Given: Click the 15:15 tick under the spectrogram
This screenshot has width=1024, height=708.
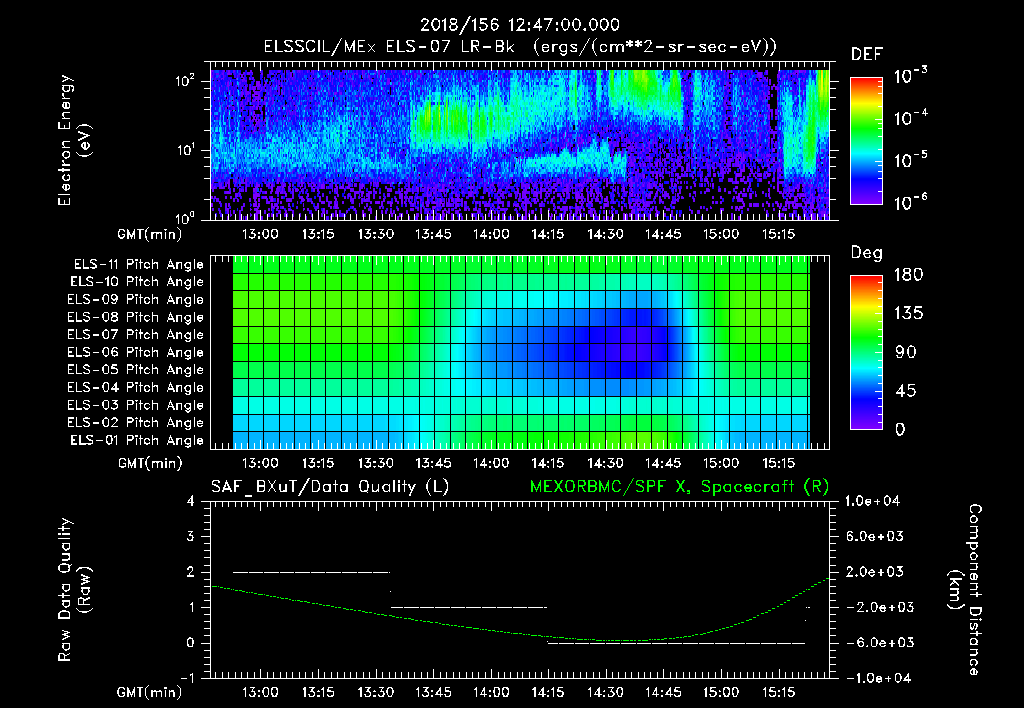Looking at the screenshot, I should 778,234.
